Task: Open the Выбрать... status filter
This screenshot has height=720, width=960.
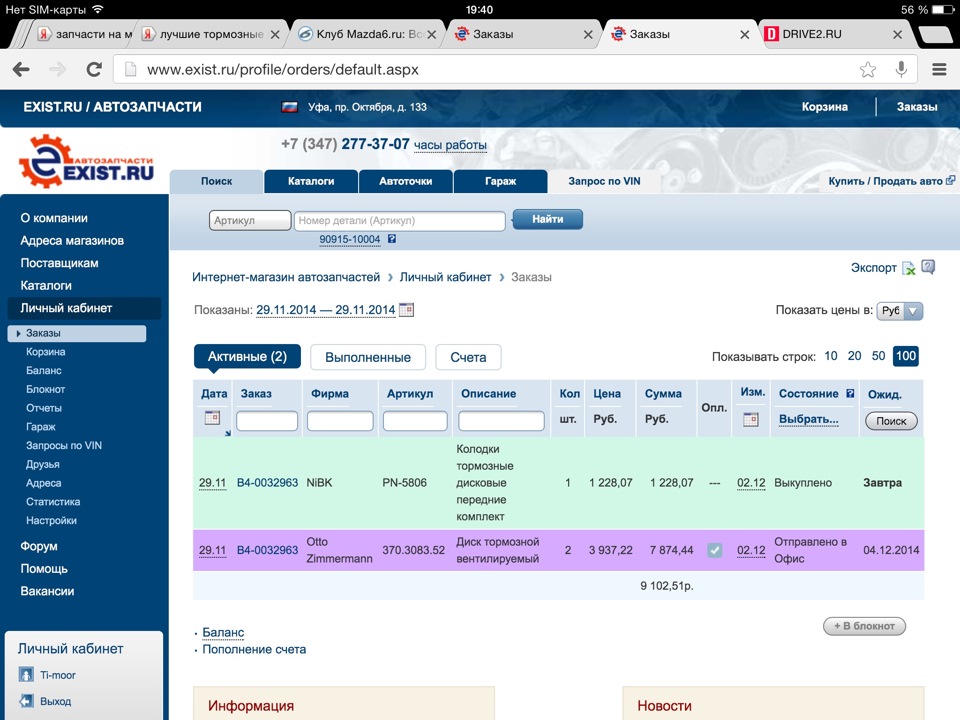Action: pyautogui.click(x=808, y=419)
